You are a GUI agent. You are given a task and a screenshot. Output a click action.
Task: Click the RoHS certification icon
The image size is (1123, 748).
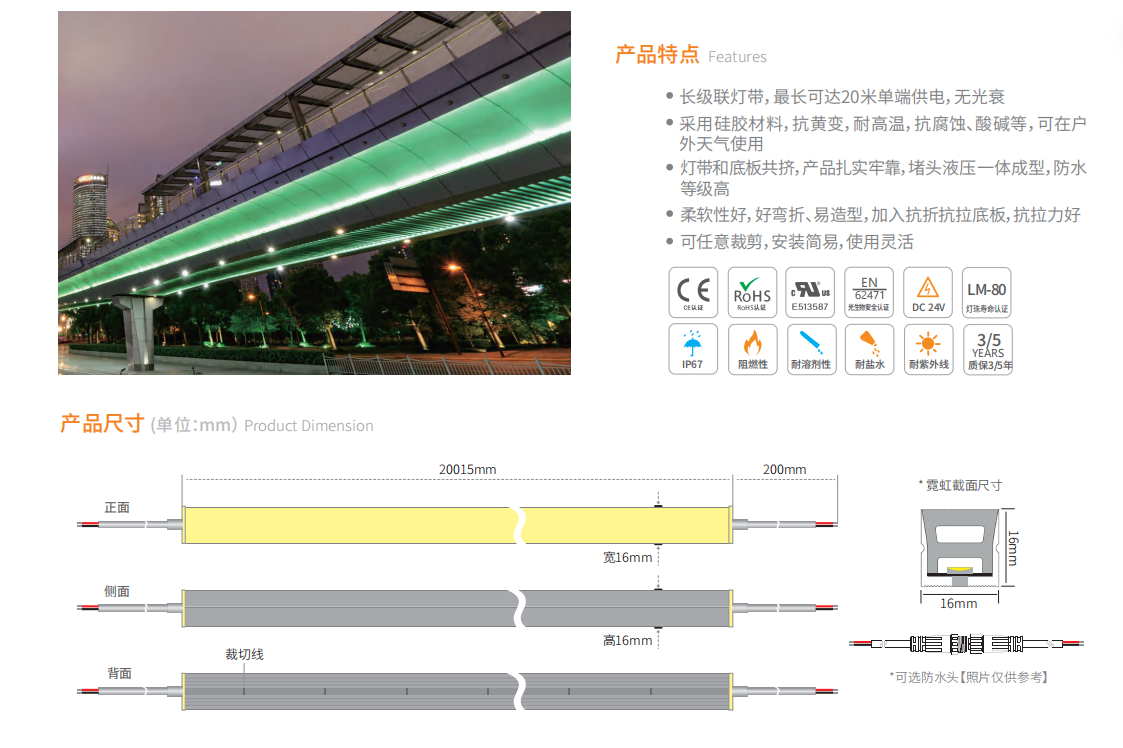pyautogui.click(x=752, y=292)
